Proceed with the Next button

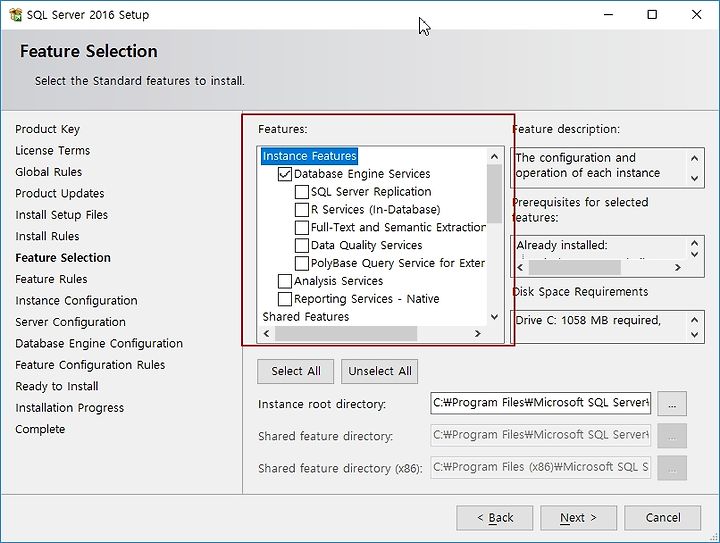click(x=579, y=518)
